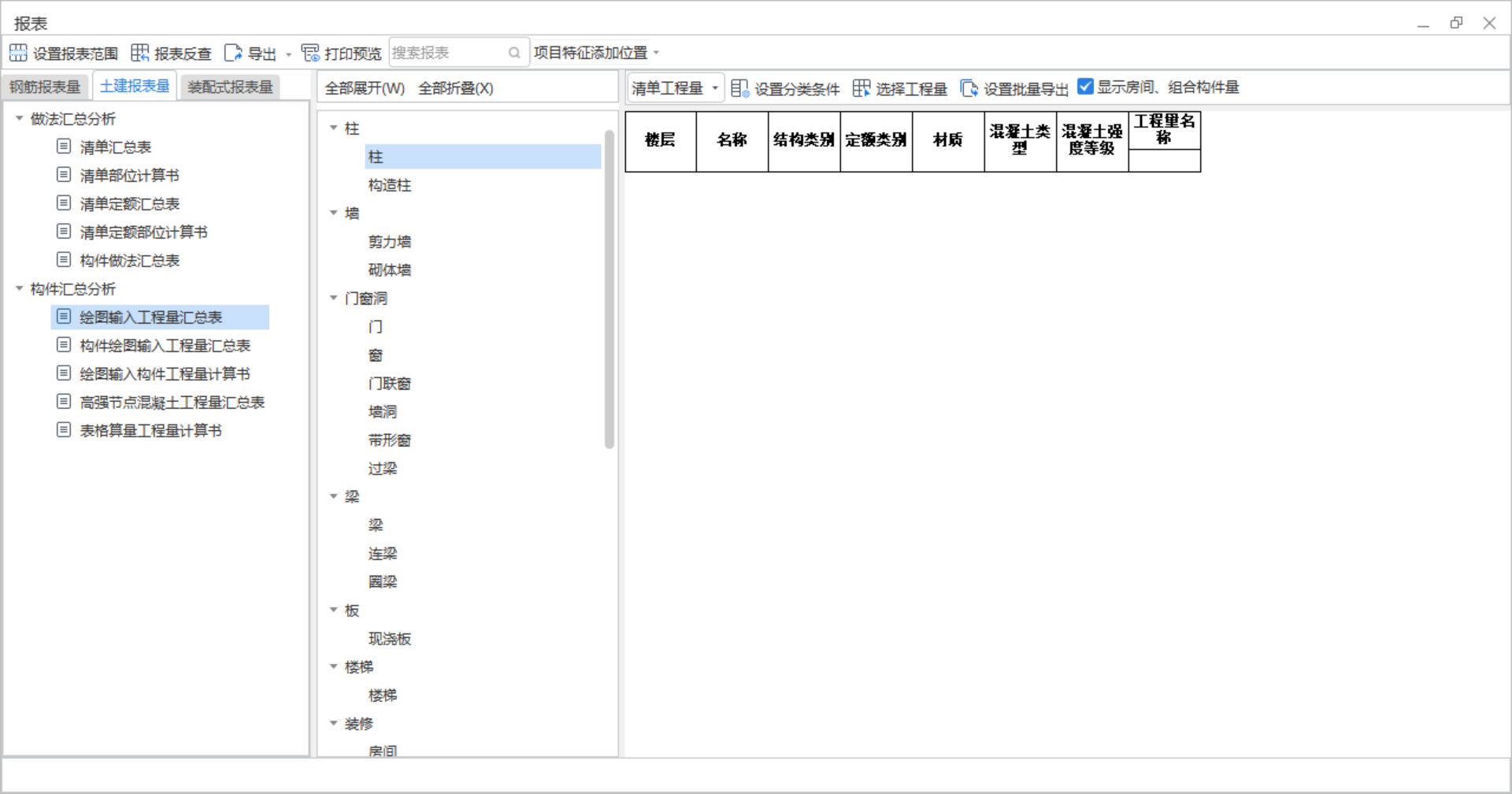Click the 结构类别 column header
Image resolution: width=1512 pixels, height=794 pixels.
point(804,141)
